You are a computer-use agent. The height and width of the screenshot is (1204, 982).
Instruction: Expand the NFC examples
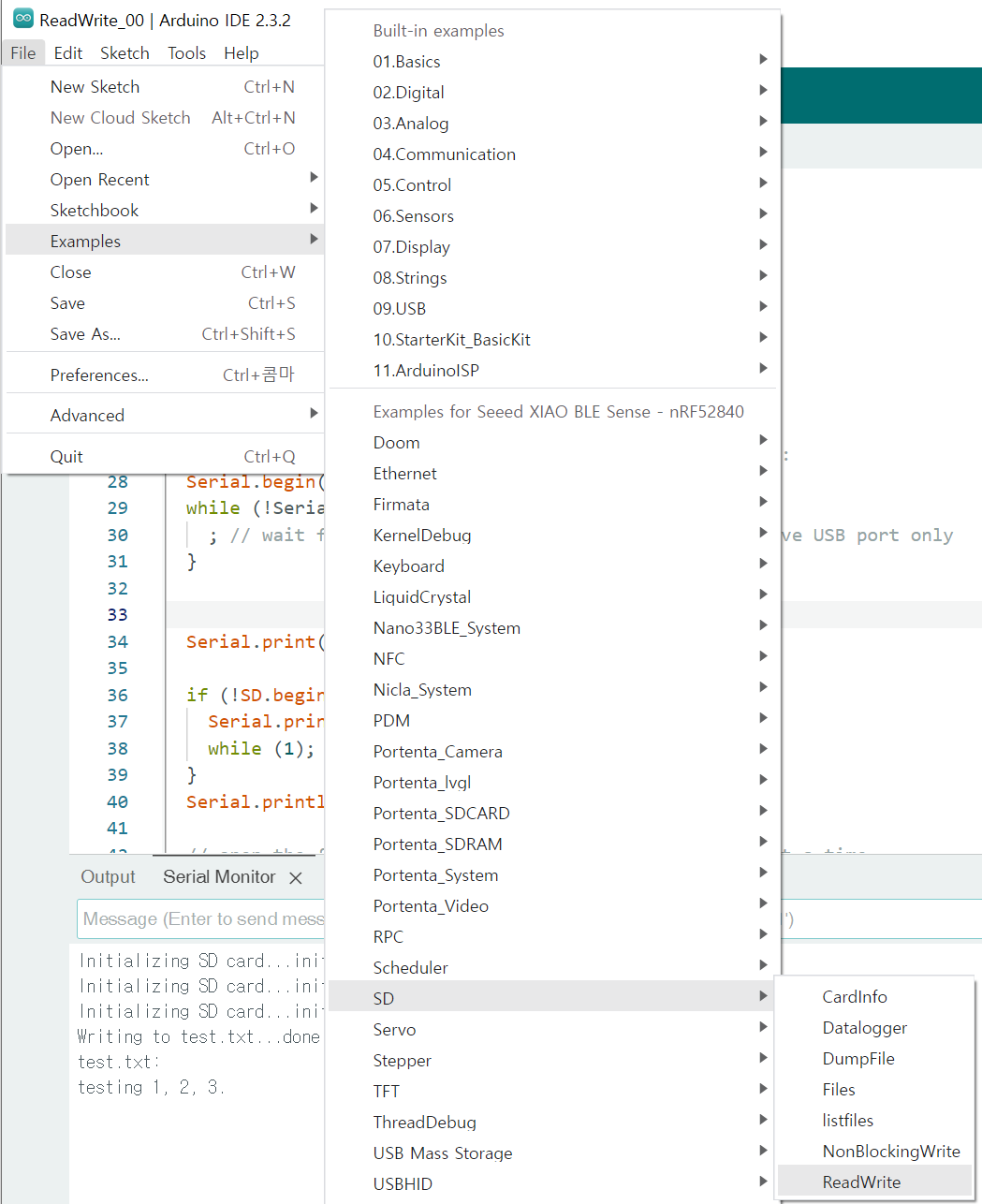[553, 659]
